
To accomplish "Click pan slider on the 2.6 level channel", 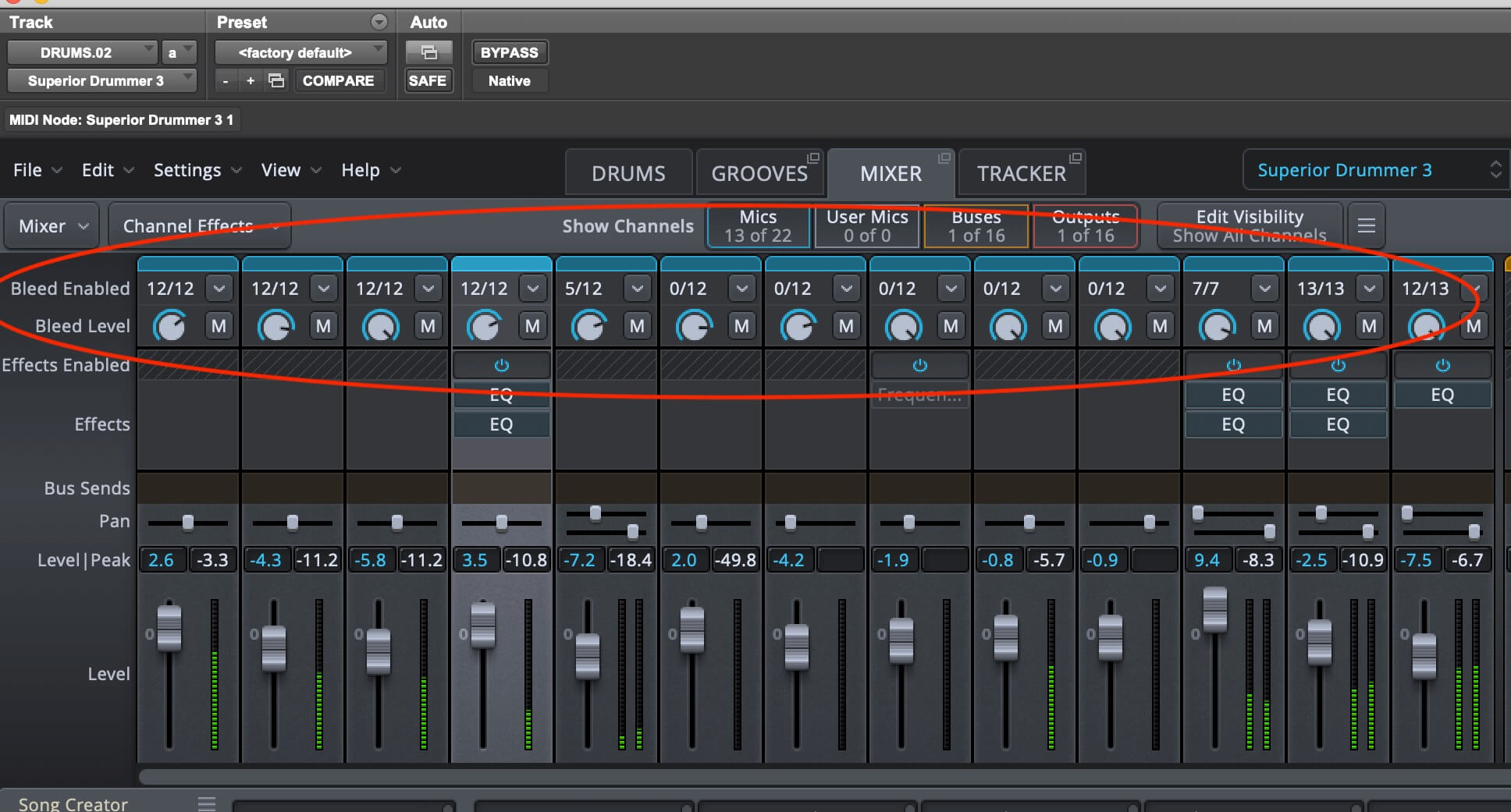I will 187,522.
